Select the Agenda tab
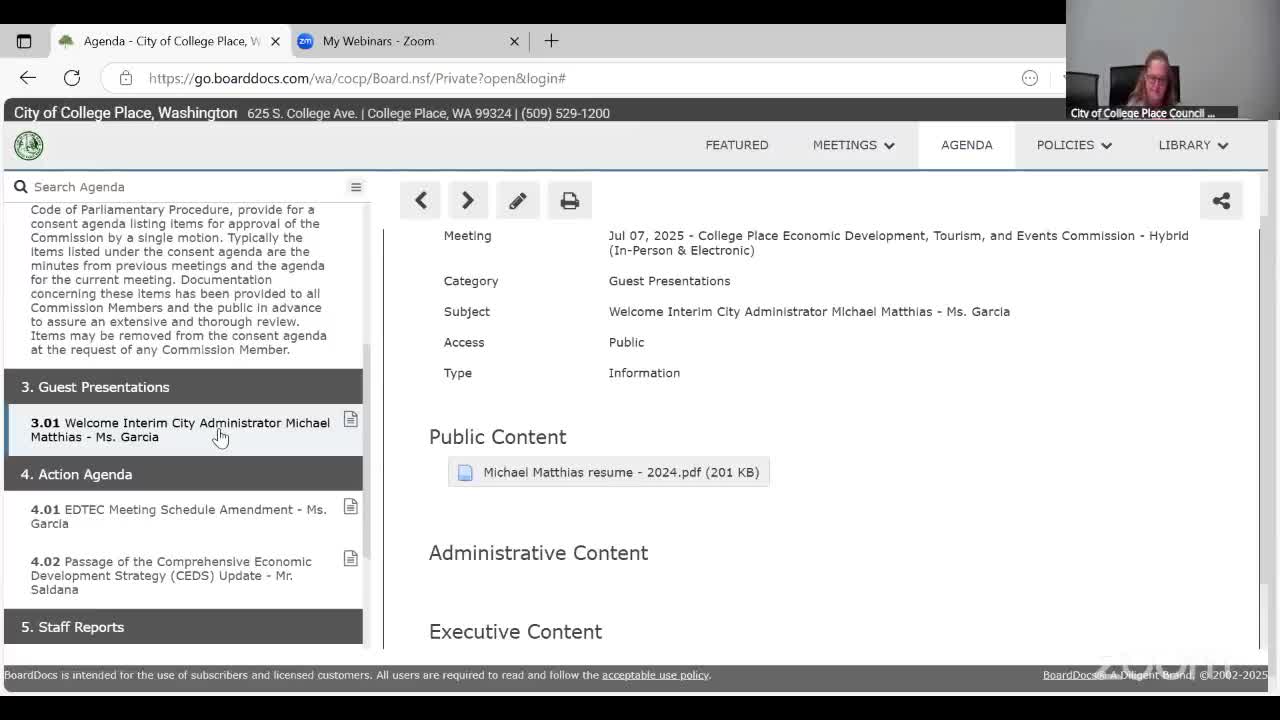Viewport: 1280px width, 720px height. (967, 145)
